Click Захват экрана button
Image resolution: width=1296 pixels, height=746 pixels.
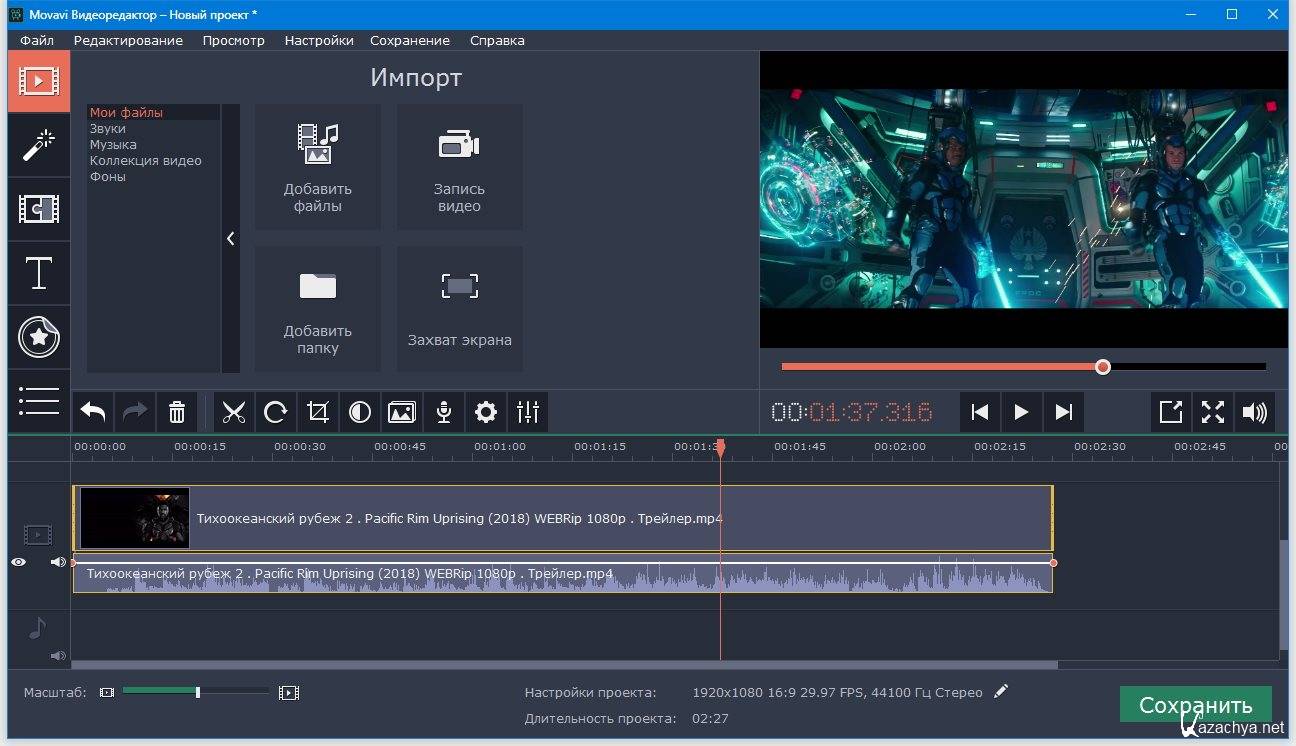click(x=460, y=309)
